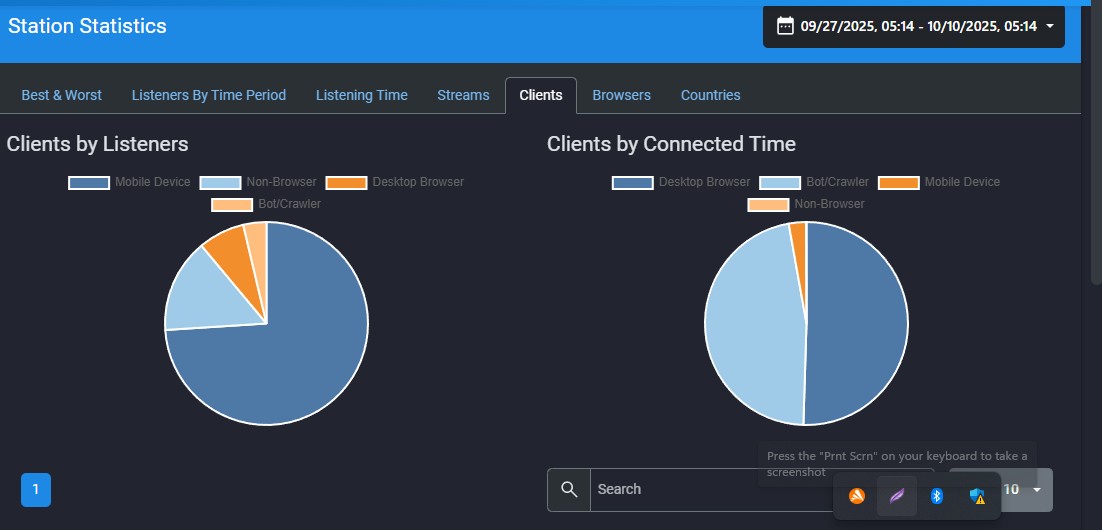Screen dimensions: 1102x530
Task: Click page 1 pagination button
Action: (x=36, y=489)
